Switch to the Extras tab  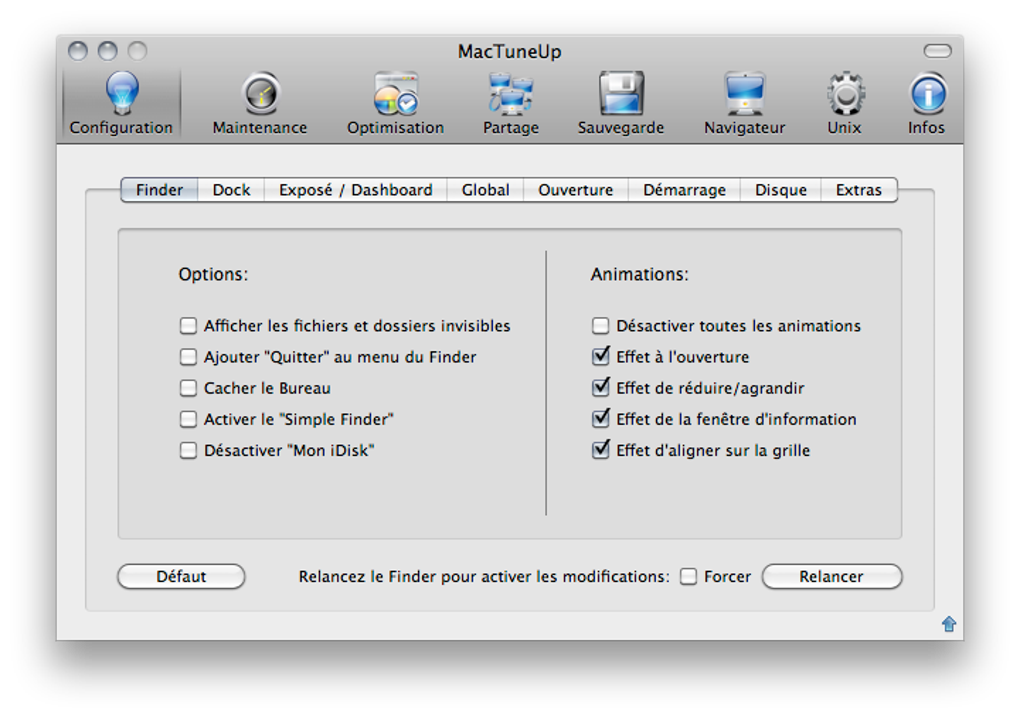[x=859, y=190]
